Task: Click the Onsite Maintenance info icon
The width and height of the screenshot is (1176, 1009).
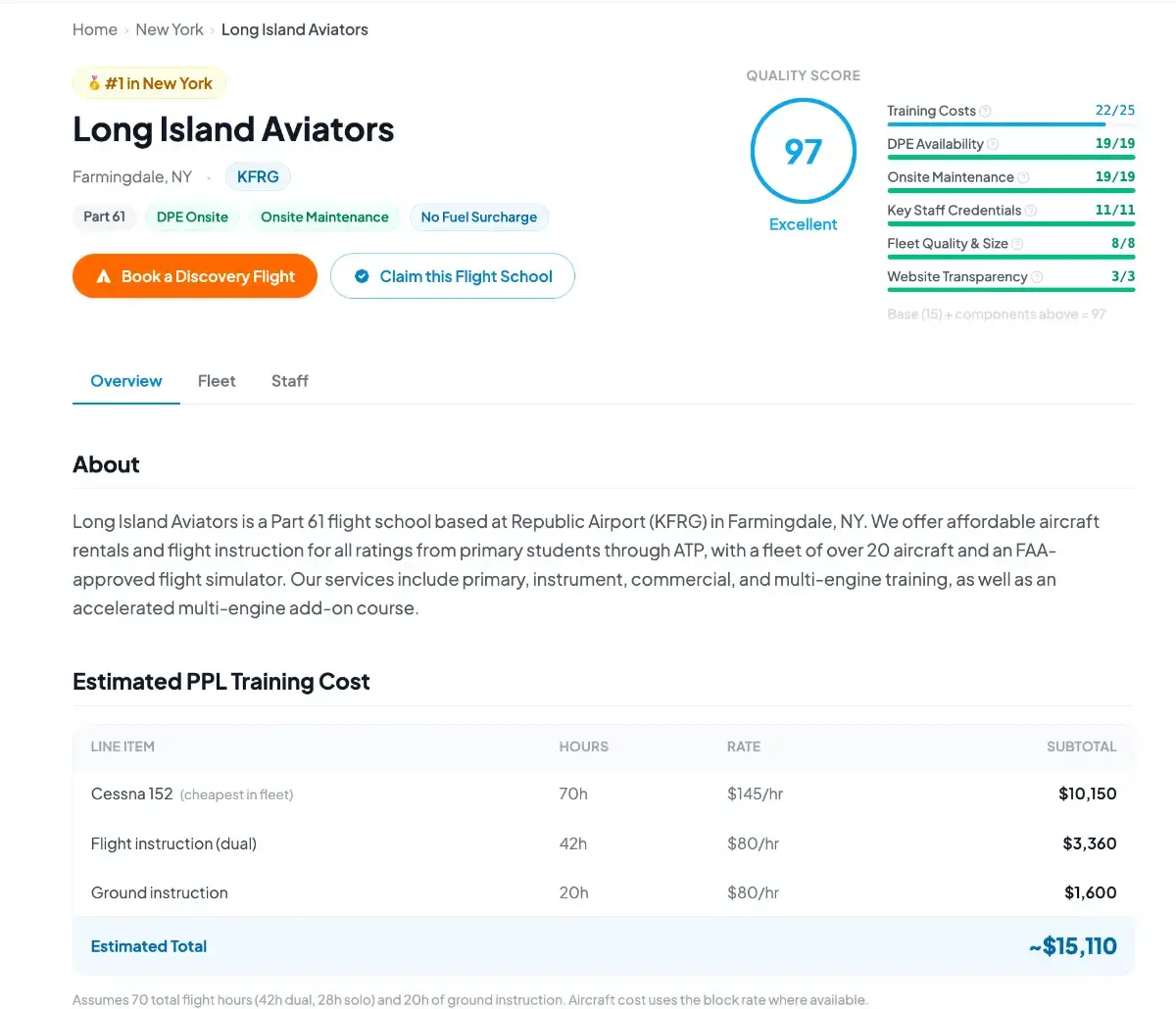Action: 1023,178
